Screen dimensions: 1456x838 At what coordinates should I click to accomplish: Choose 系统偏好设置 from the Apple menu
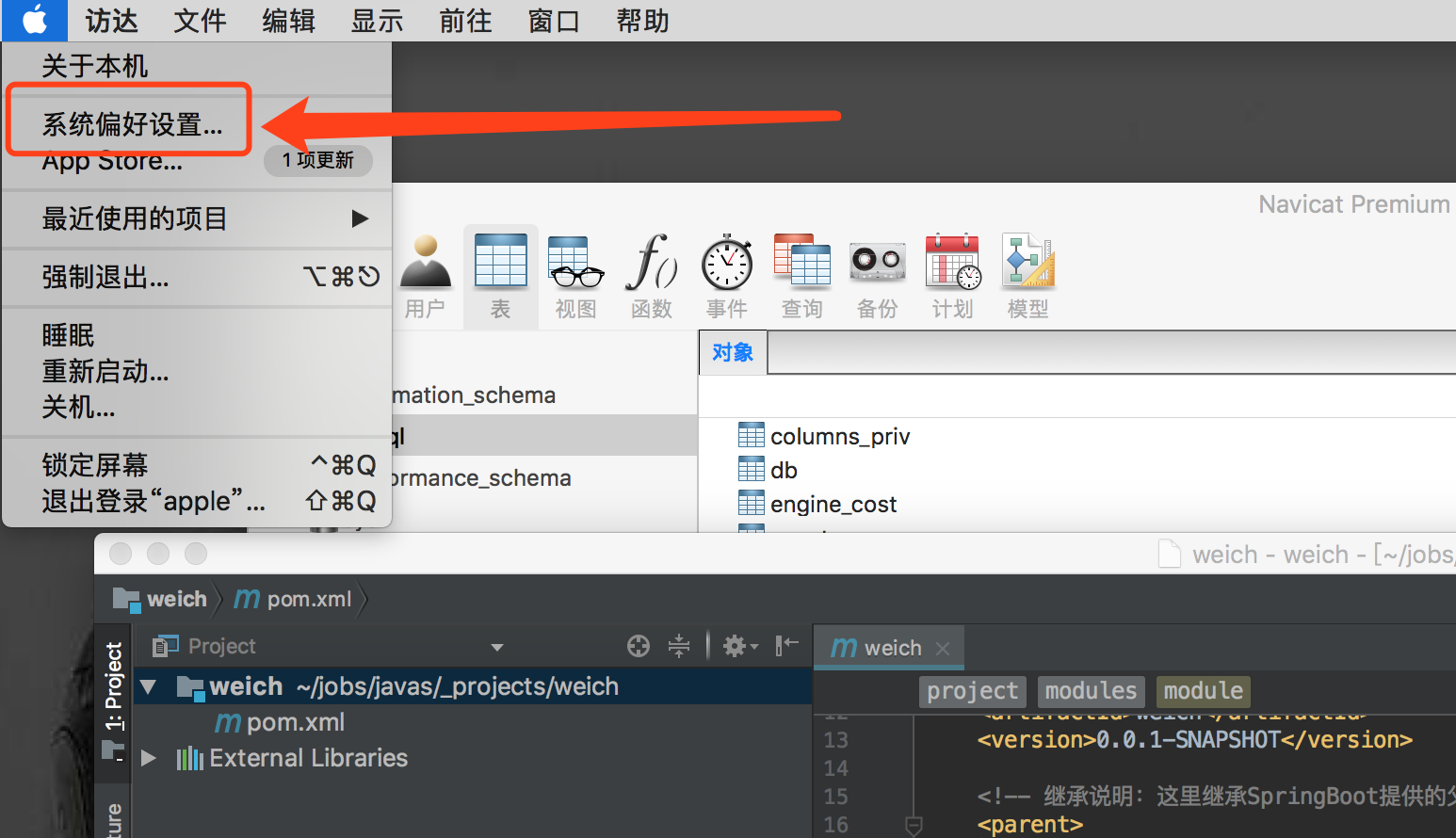(x=132, y=124)
